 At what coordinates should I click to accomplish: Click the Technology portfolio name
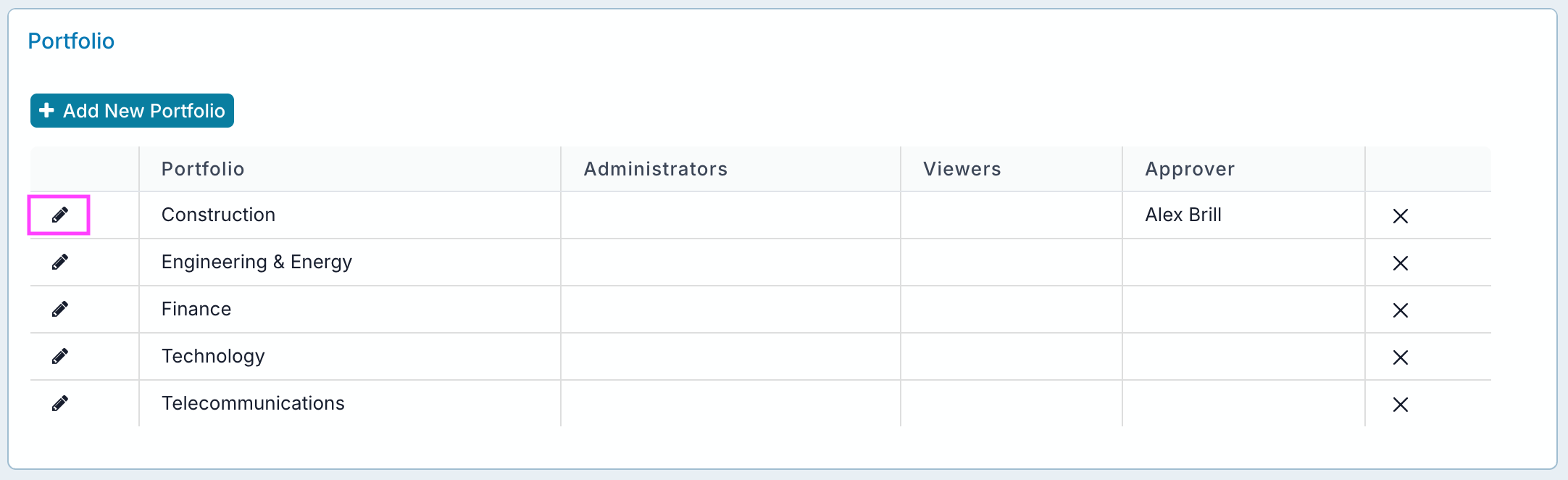click(x=213, y=356)
